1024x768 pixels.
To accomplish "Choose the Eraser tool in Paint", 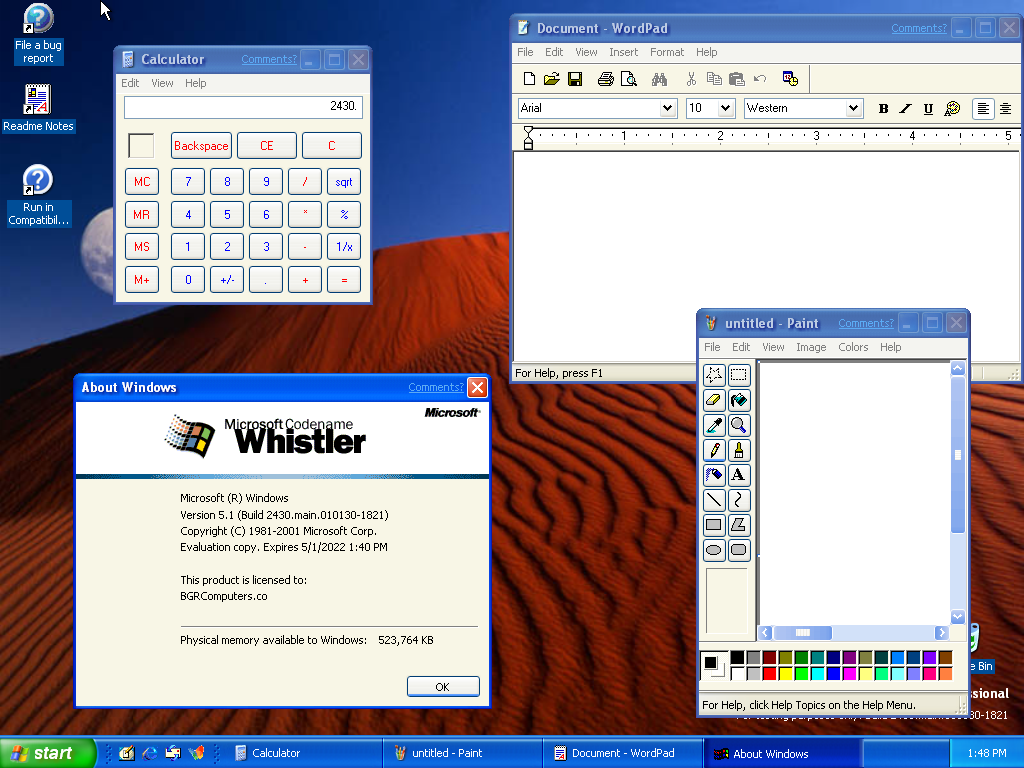I will [x=714, y=400].
